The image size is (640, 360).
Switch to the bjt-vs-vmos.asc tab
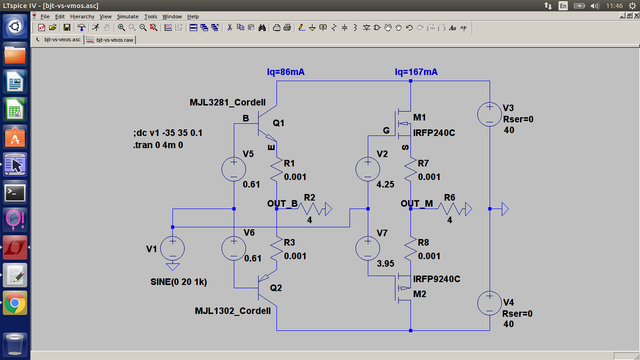tap(58, 40)
